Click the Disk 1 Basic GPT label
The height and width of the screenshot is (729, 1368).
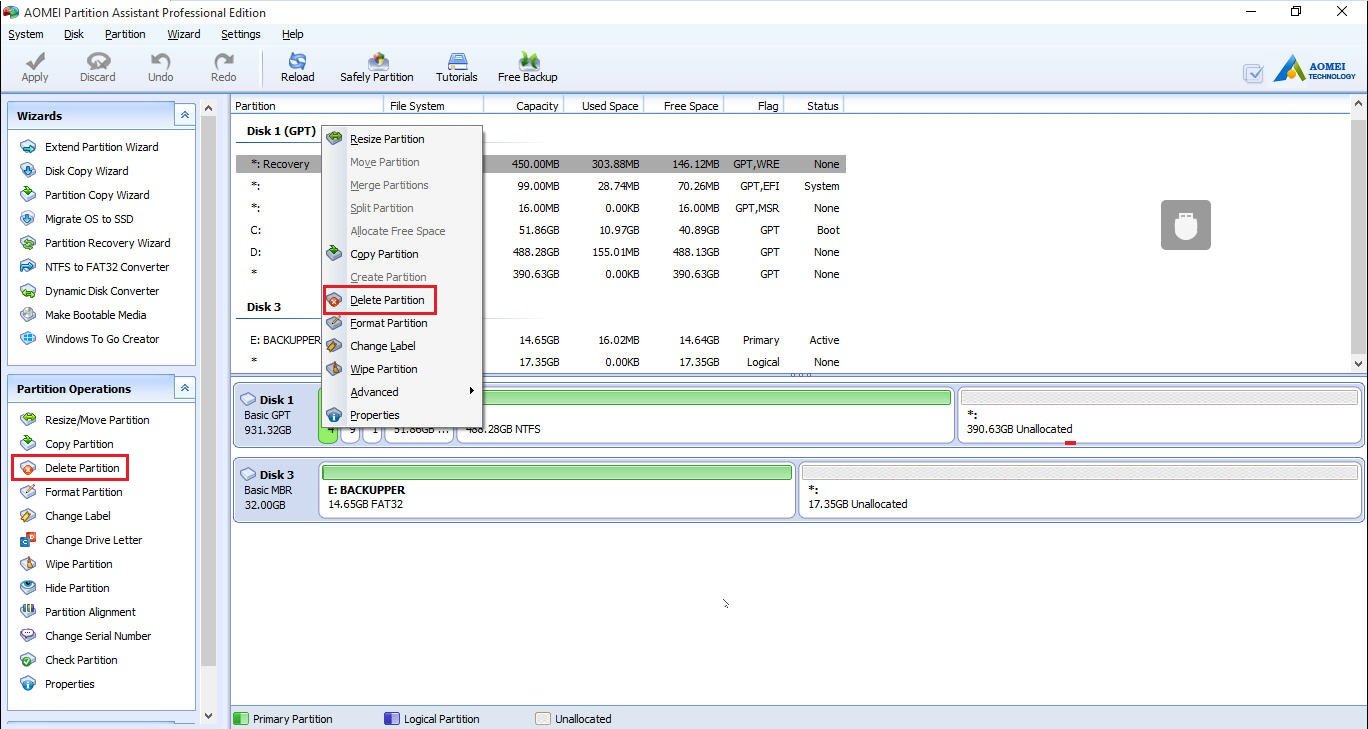(275, 414)
